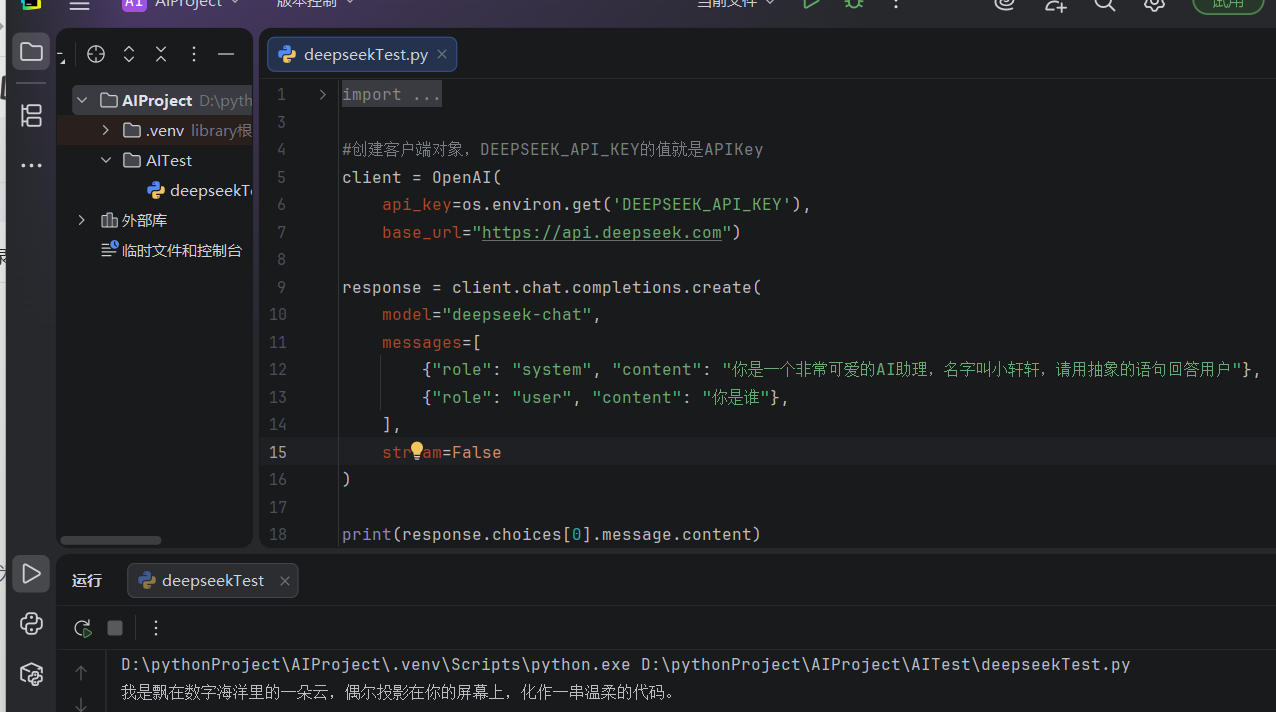Click the Select Opened File crosshair icon
This screenshot has width=1276, height=712.
click(96, 54)
